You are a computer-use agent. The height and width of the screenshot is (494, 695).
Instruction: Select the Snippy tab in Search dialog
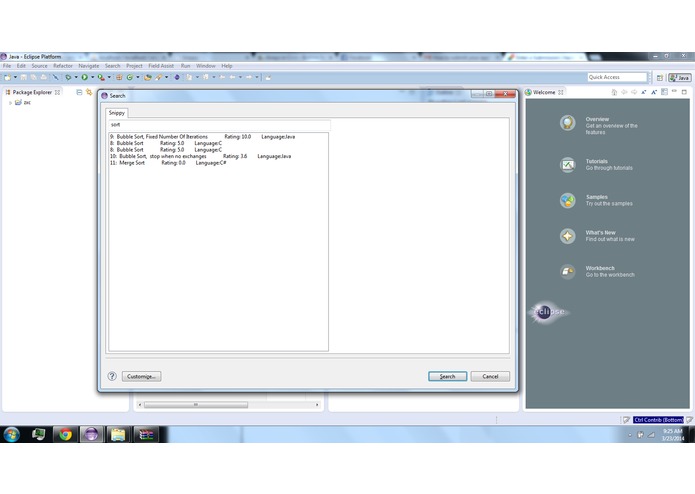pos(117,113)
